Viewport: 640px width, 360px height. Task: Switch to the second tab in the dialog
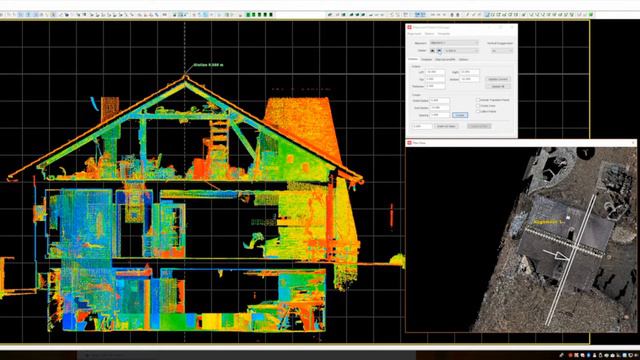tap(427, 60)
